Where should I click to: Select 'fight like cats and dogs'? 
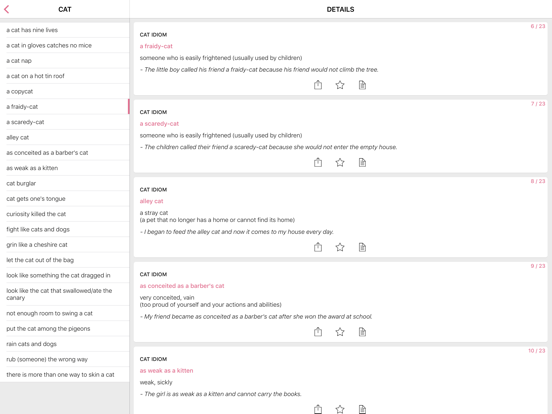[x=65, y=229]
